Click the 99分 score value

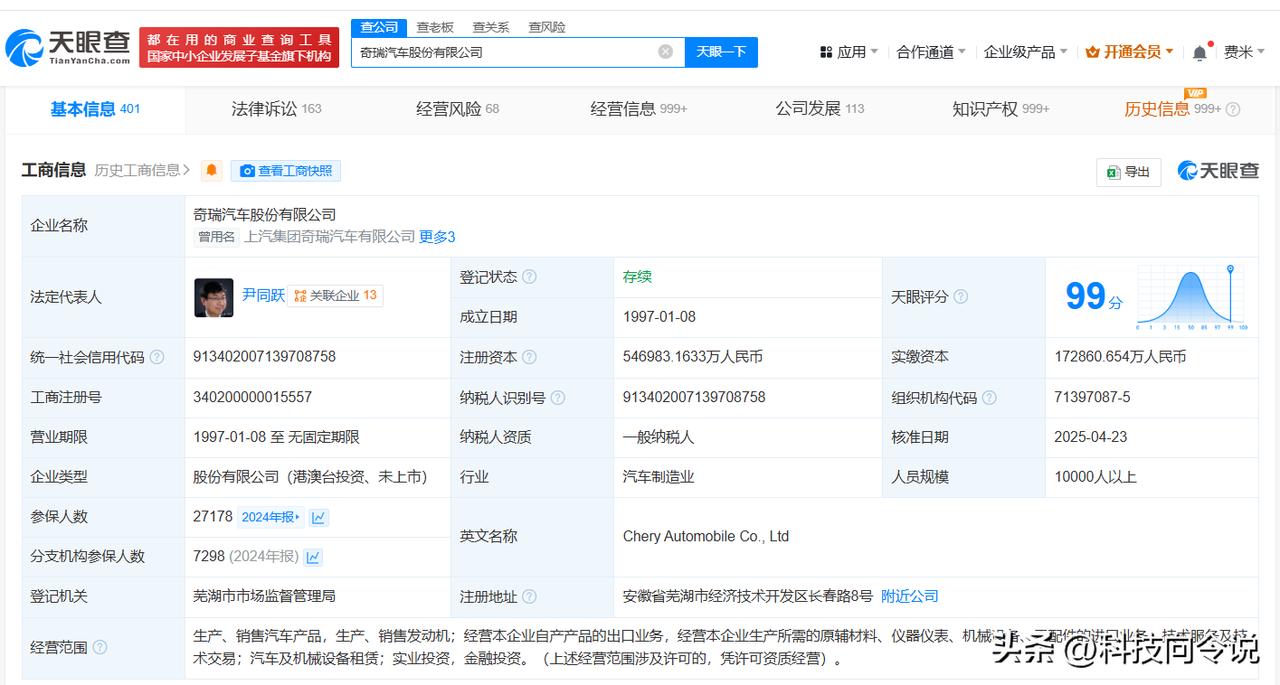[1094, 296]
